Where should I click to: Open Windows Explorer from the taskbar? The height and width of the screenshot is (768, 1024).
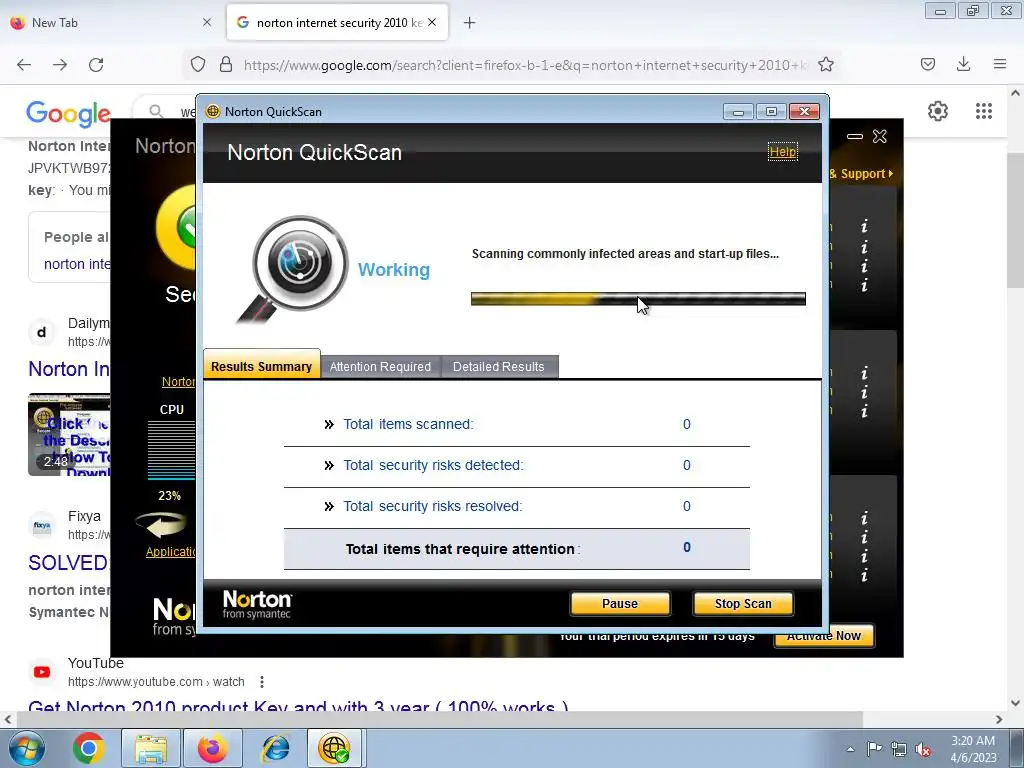[151, 748]
